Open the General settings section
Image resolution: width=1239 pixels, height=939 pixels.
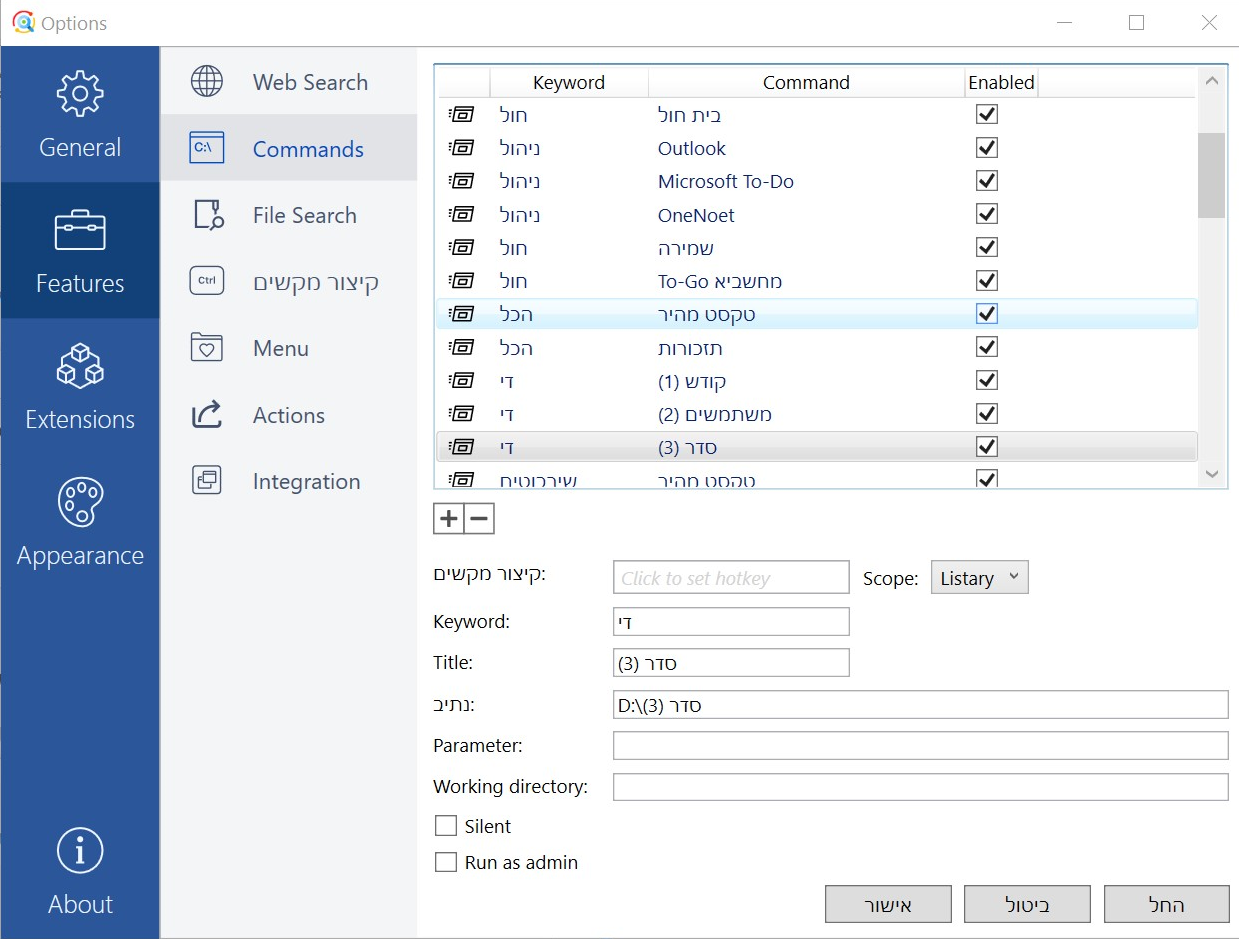pos(80,114)
